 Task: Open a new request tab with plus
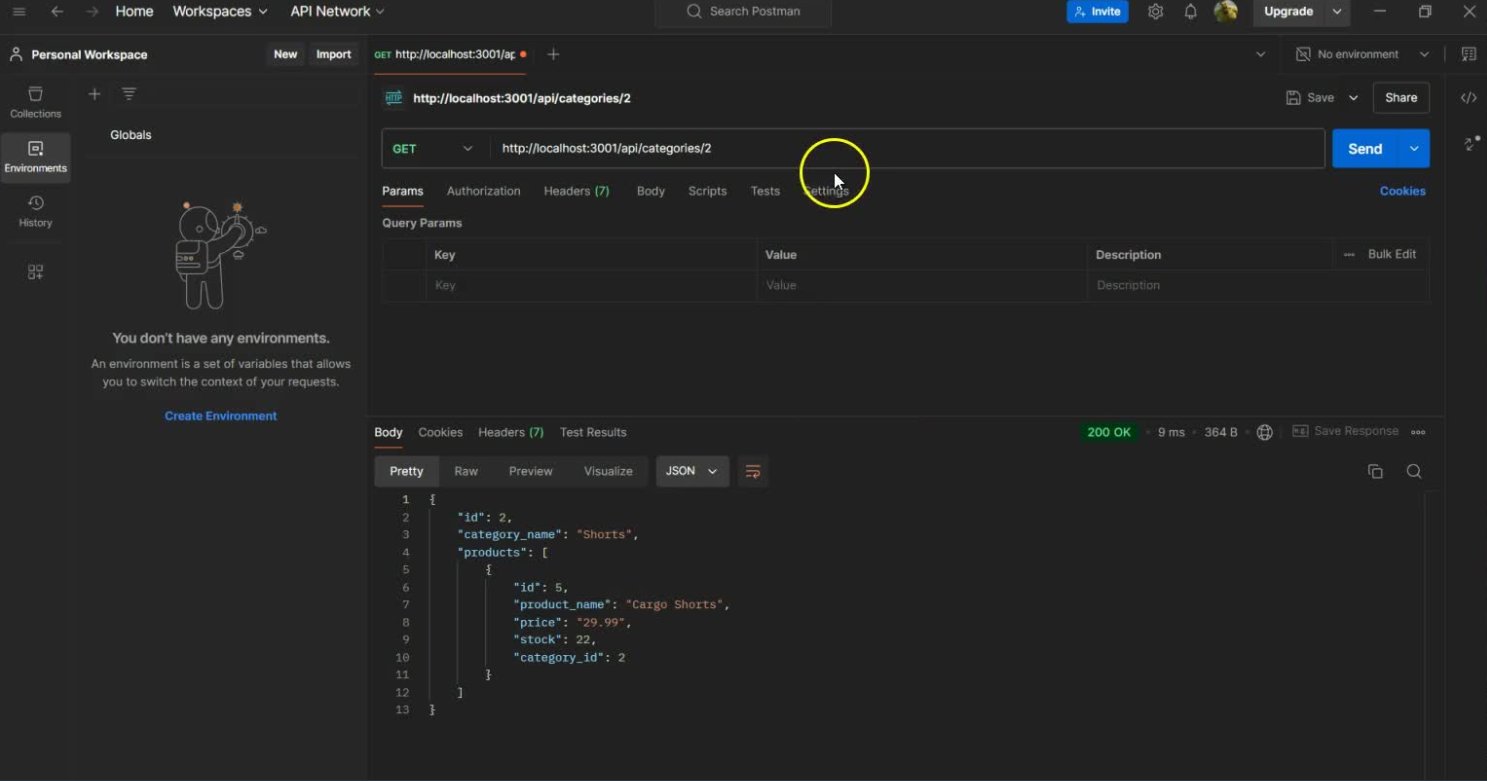(x=553, y=54)
